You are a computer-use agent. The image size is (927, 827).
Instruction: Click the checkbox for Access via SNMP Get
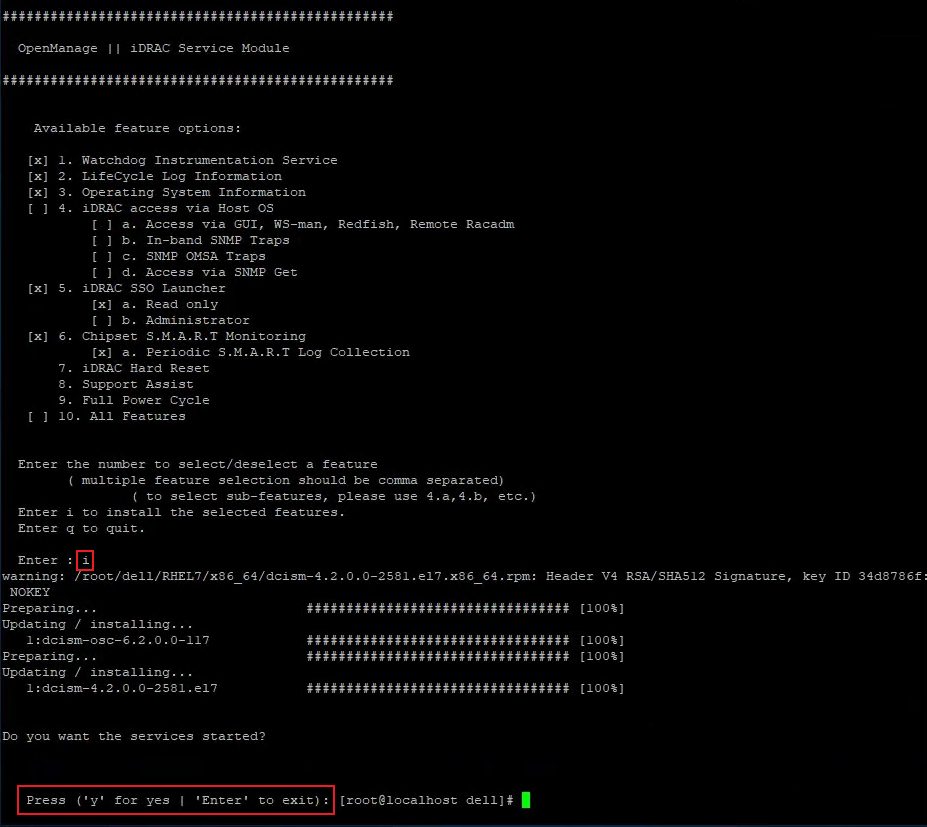click(x=102, y=272)
